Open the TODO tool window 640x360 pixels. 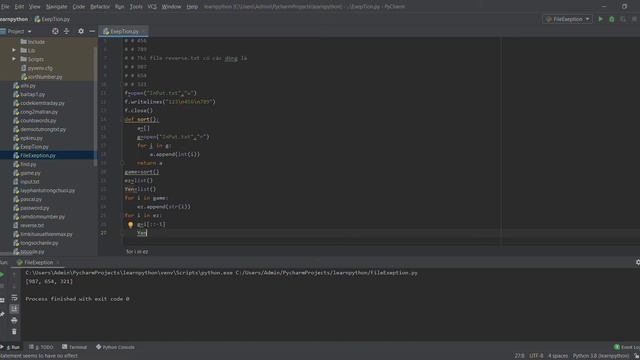[41, 347]
